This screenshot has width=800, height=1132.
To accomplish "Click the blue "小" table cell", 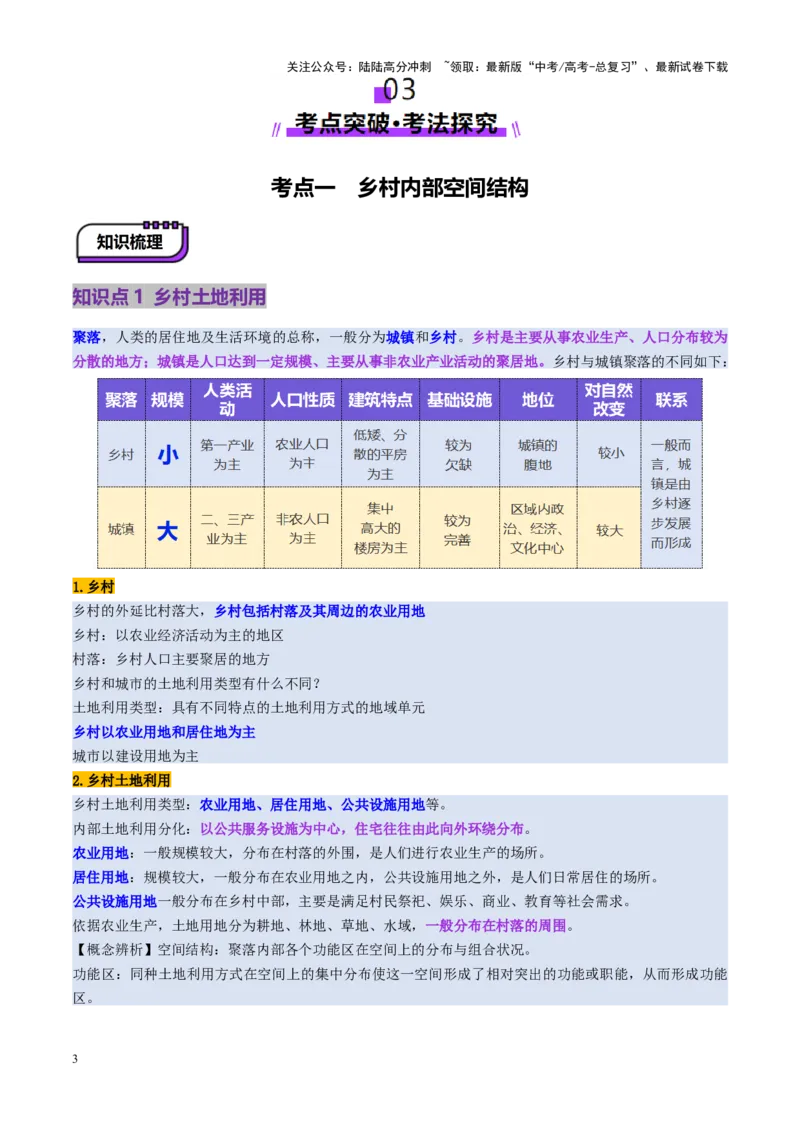I will pos(168,454).
